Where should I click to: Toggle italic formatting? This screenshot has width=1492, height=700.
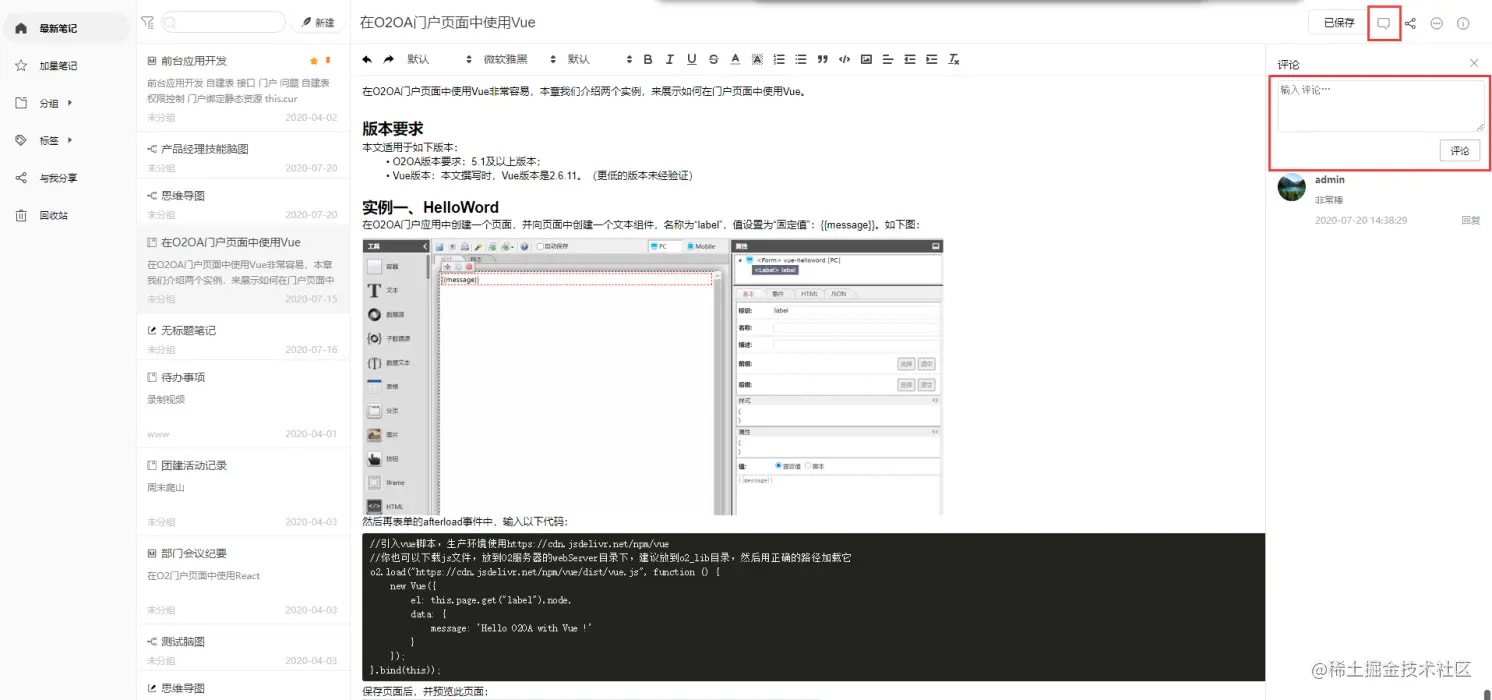(670, 59)
